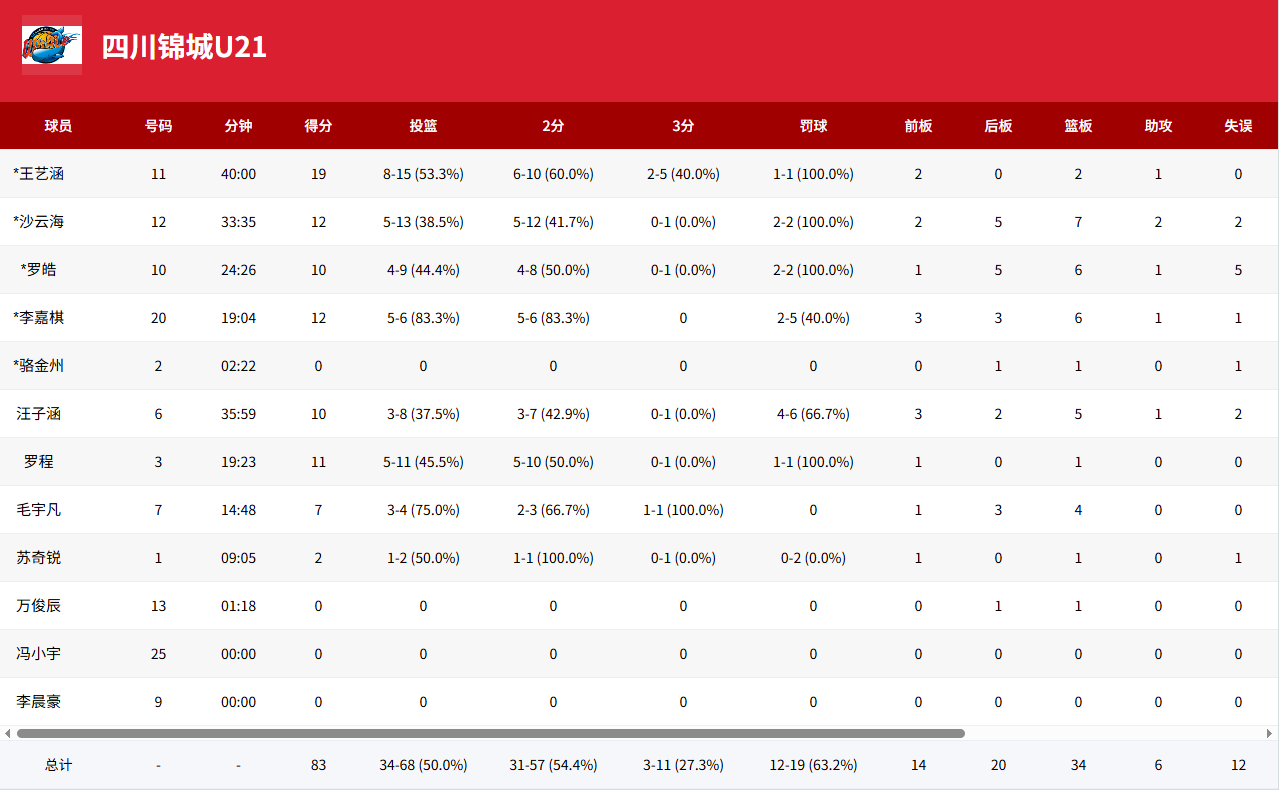
Task: Click 罗程's minutes 19:23
Action: click(x=238, y=462)
